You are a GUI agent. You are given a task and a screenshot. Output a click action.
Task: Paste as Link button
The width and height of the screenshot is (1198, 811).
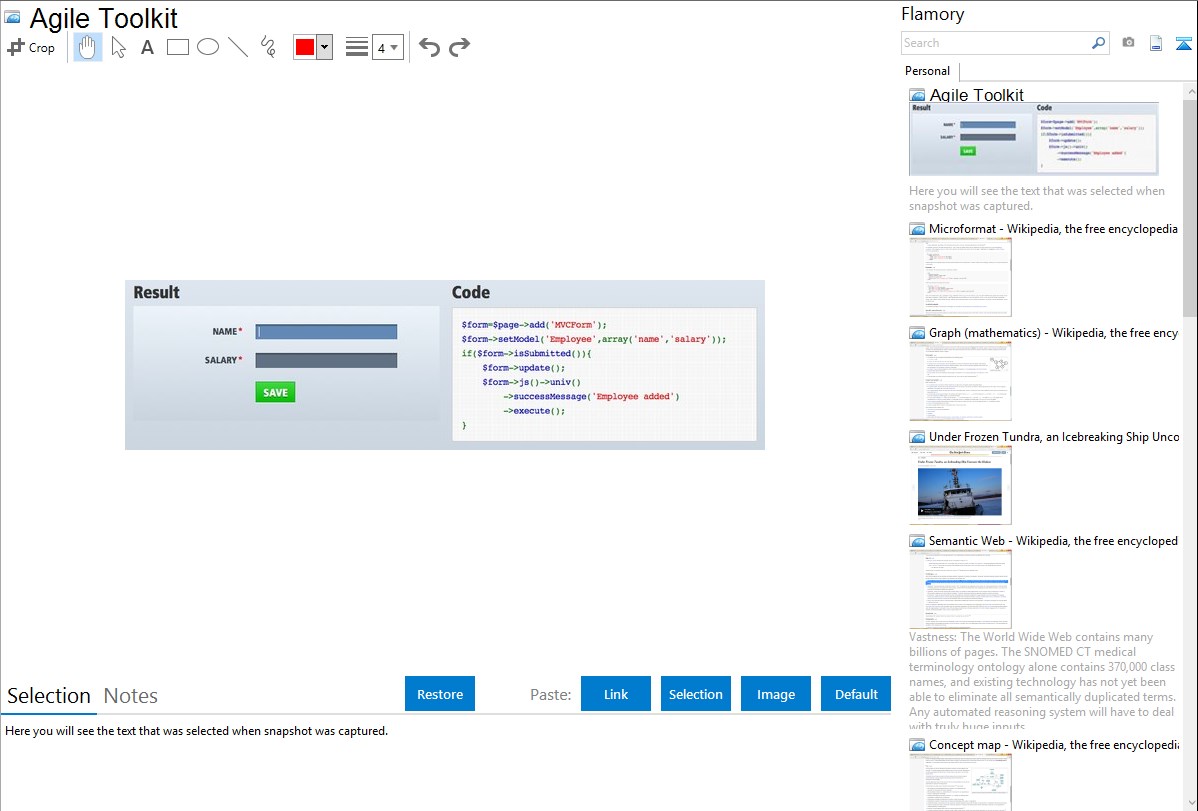click(x=616, y=694)
